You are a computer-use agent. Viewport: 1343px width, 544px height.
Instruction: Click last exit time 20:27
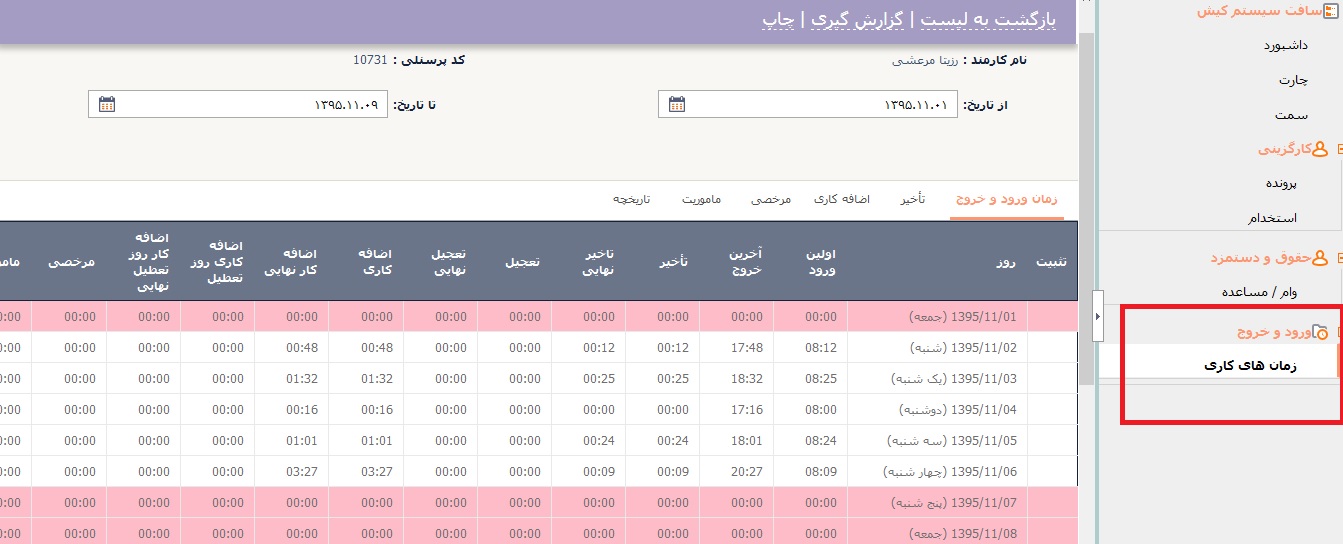pos(747,472)
